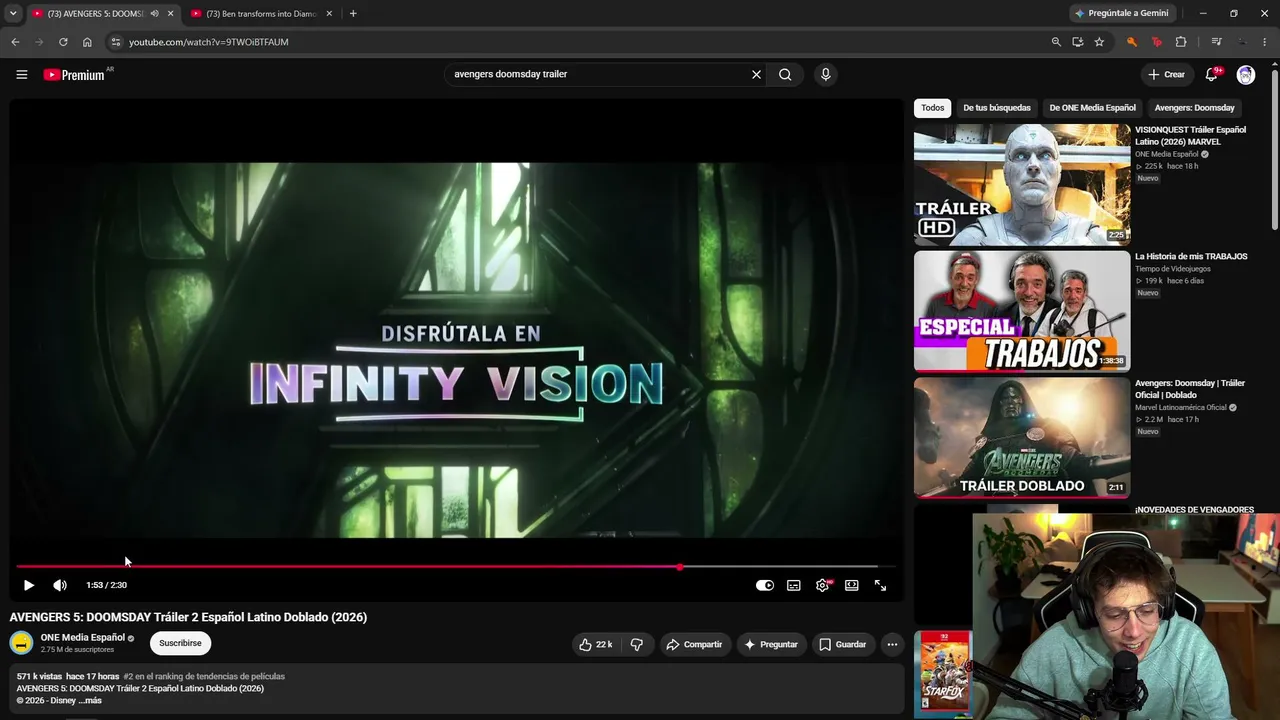Toggle subtitles in the player
The width and height of the screenshot is (1280, 720).
coord(794,585)
